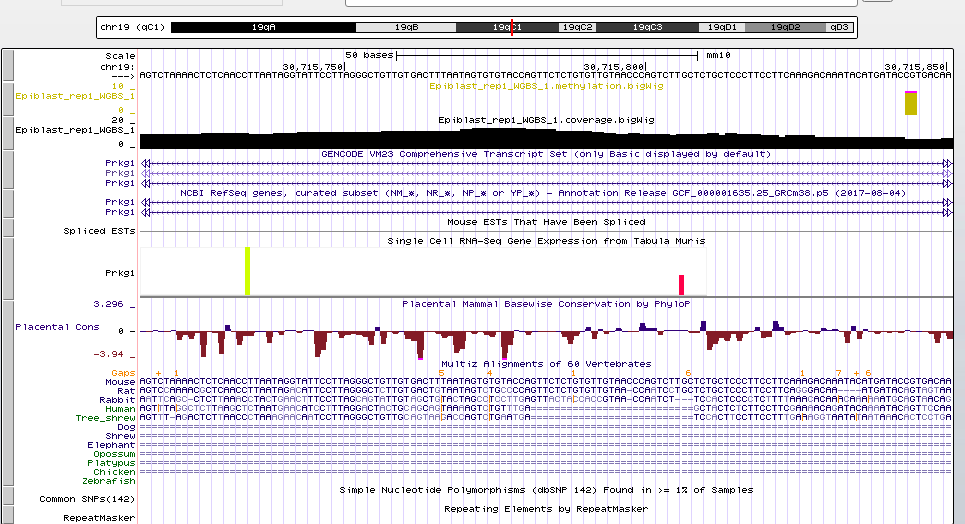Click the Mouse row label in the alignment
The height and width of the screenshot is (524, 965).
[x=120, y=382]
